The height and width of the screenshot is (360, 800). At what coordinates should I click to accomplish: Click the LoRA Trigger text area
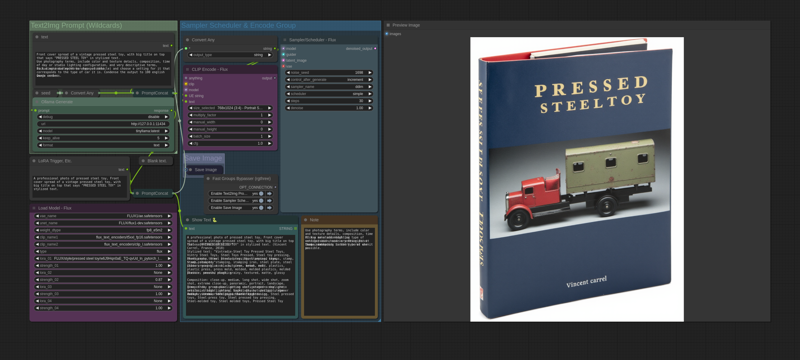coord(80,187)
